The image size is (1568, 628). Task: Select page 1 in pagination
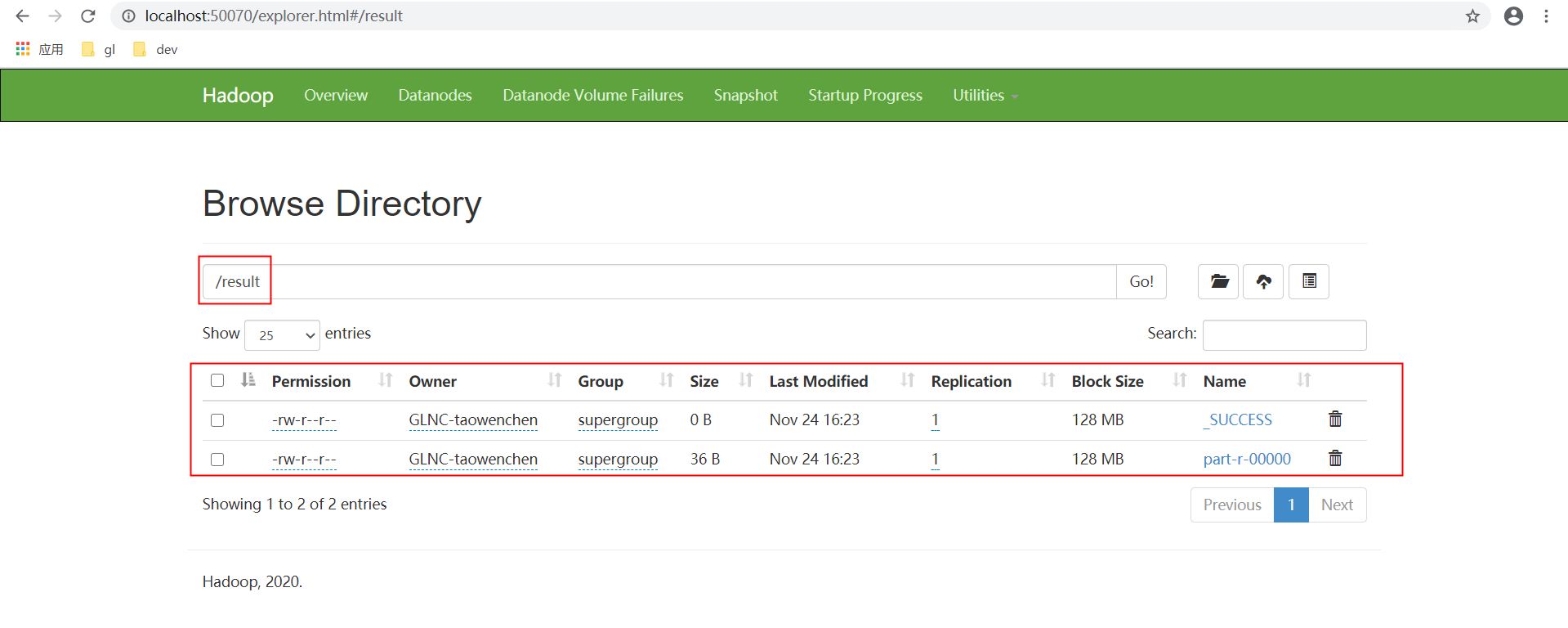1291,505
